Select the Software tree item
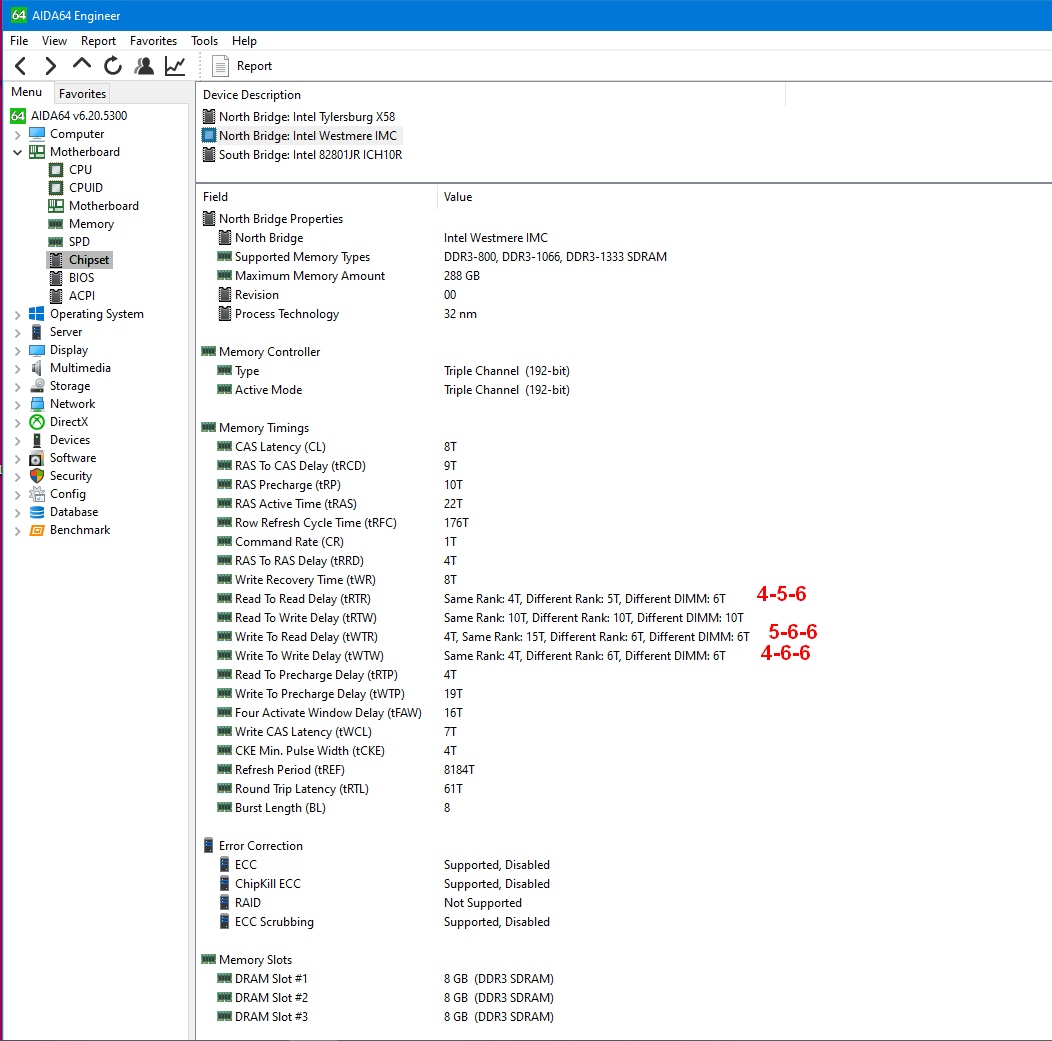 [x=72, y=458]
